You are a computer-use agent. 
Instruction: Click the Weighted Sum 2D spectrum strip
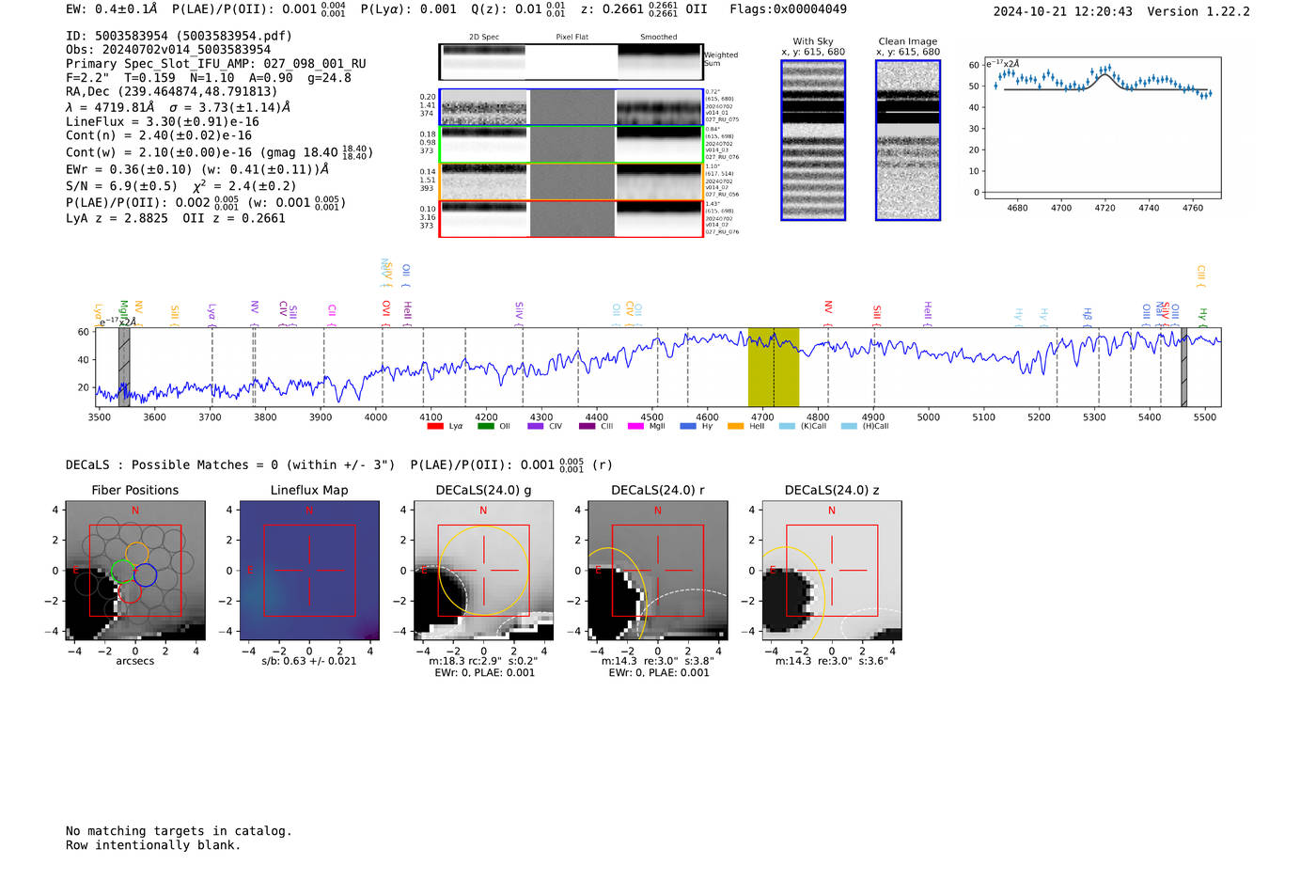571,62
